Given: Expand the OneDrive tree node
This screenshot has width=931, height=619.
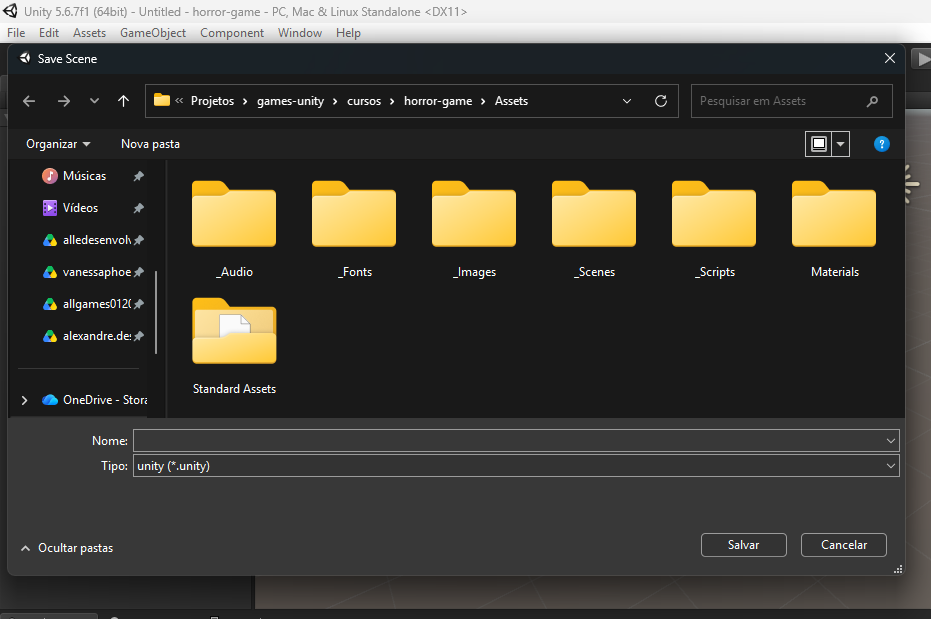Looking at the screenshot, I should (x=24, y=400).
